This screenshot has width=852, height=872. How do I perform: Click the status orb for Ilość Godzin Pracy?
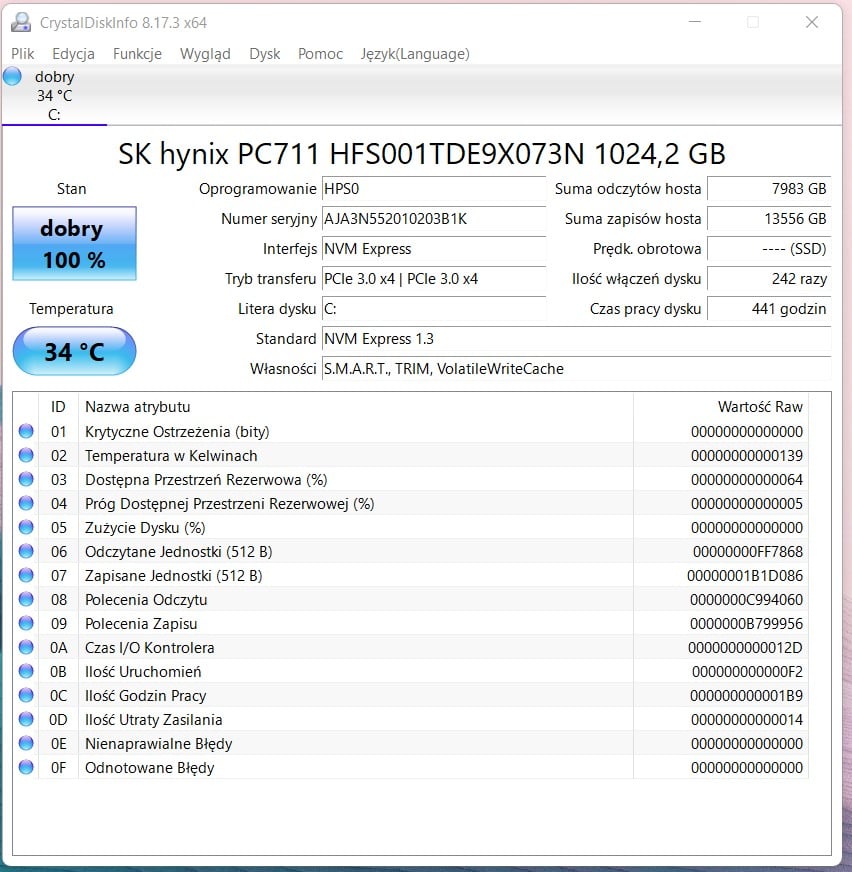pyautogui.click(x=26, y=695)
